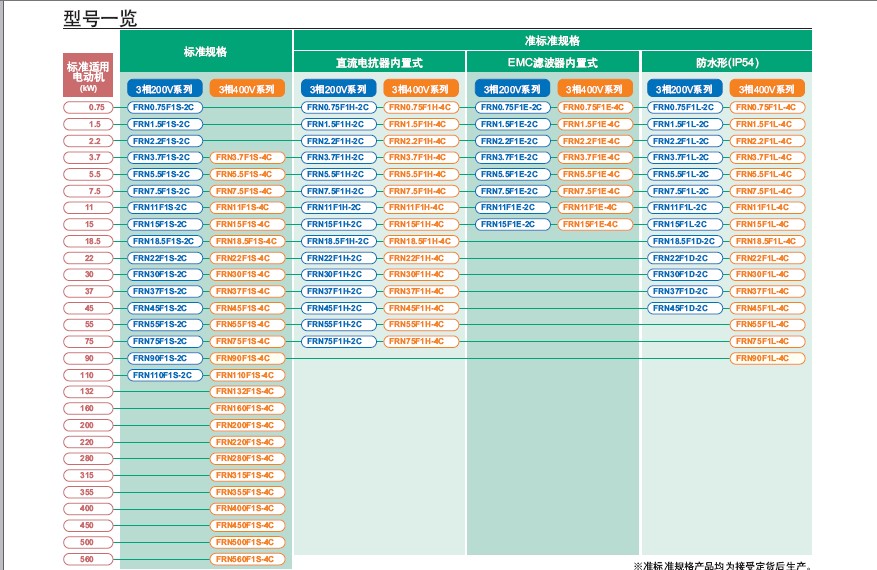
Task: Select model FRN5.5F1S-2C
Action: (165, 175)
